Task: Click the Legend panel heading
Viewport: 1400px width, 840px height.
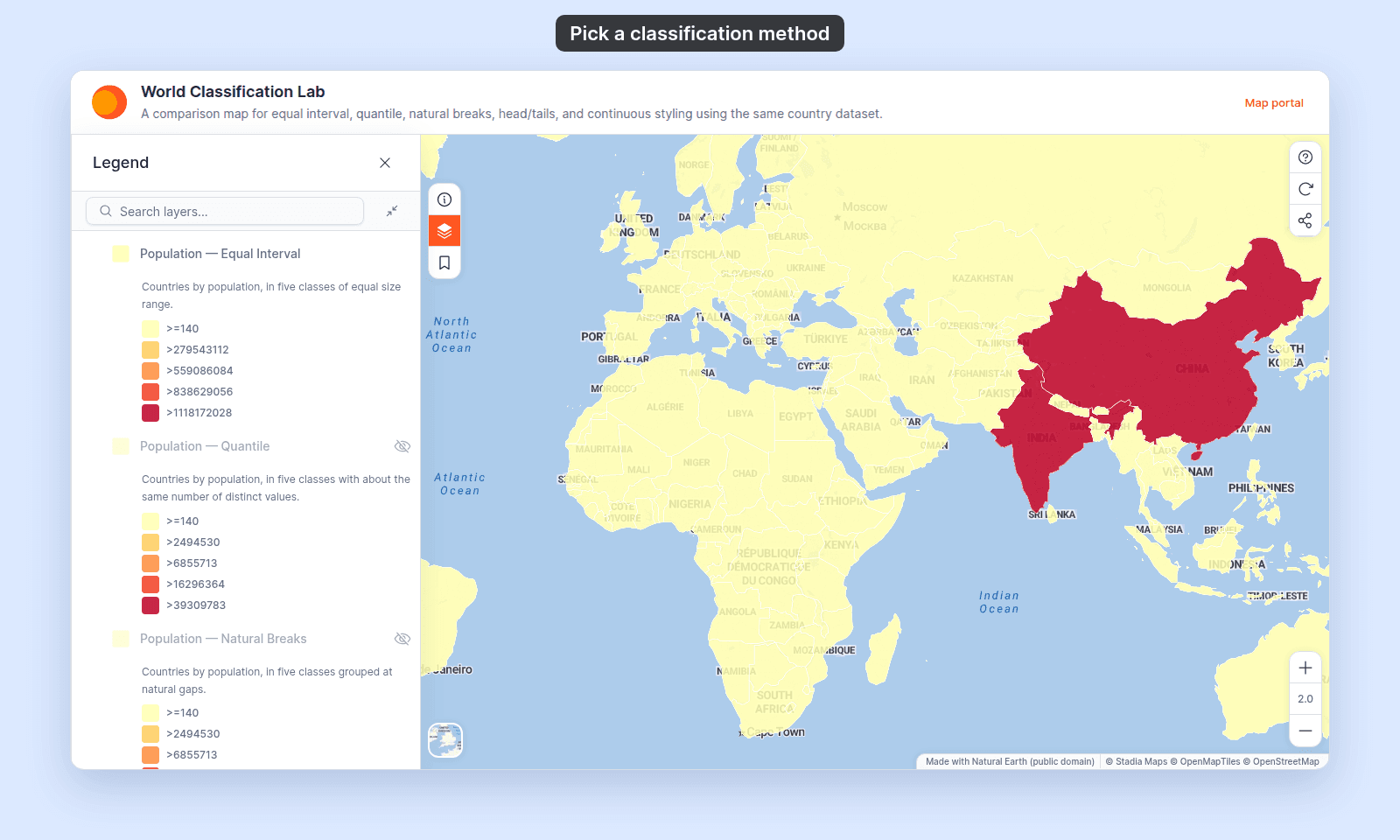Action: pos(121,163)
